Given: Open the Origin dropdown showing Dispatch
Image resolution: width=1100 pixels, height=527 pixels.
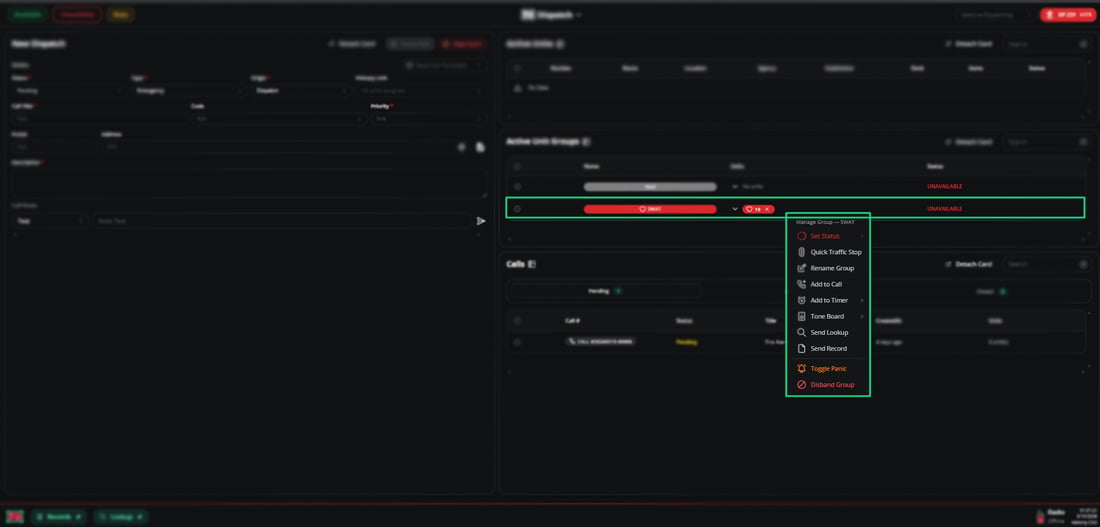Looking at the screenshot, I should coord(300,91).
